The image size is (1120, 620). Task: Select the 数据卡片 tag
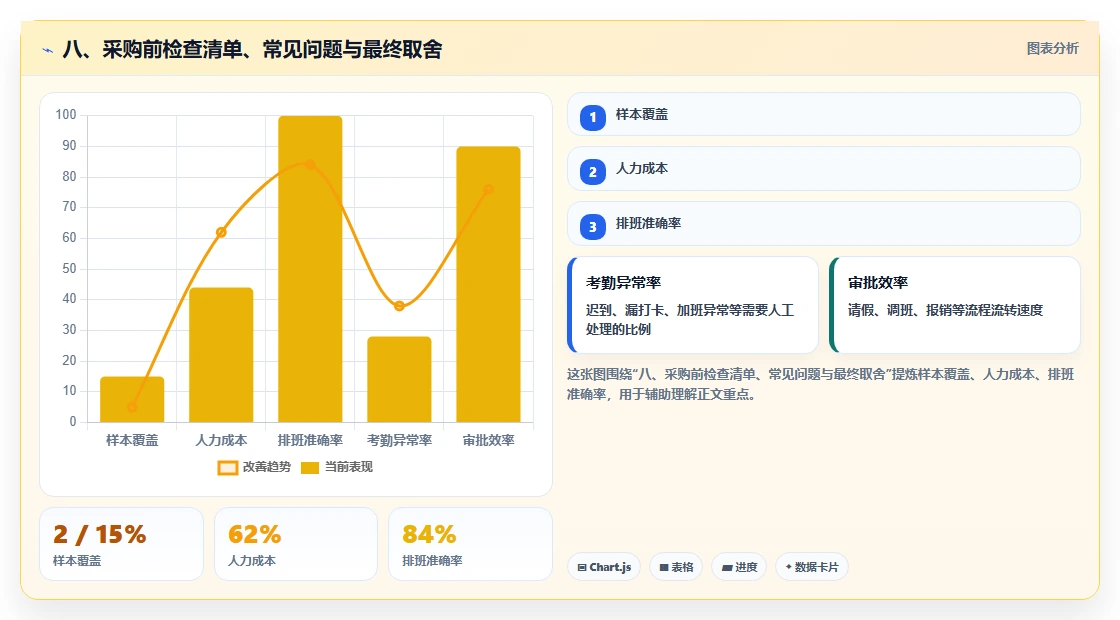click(811, 567)
